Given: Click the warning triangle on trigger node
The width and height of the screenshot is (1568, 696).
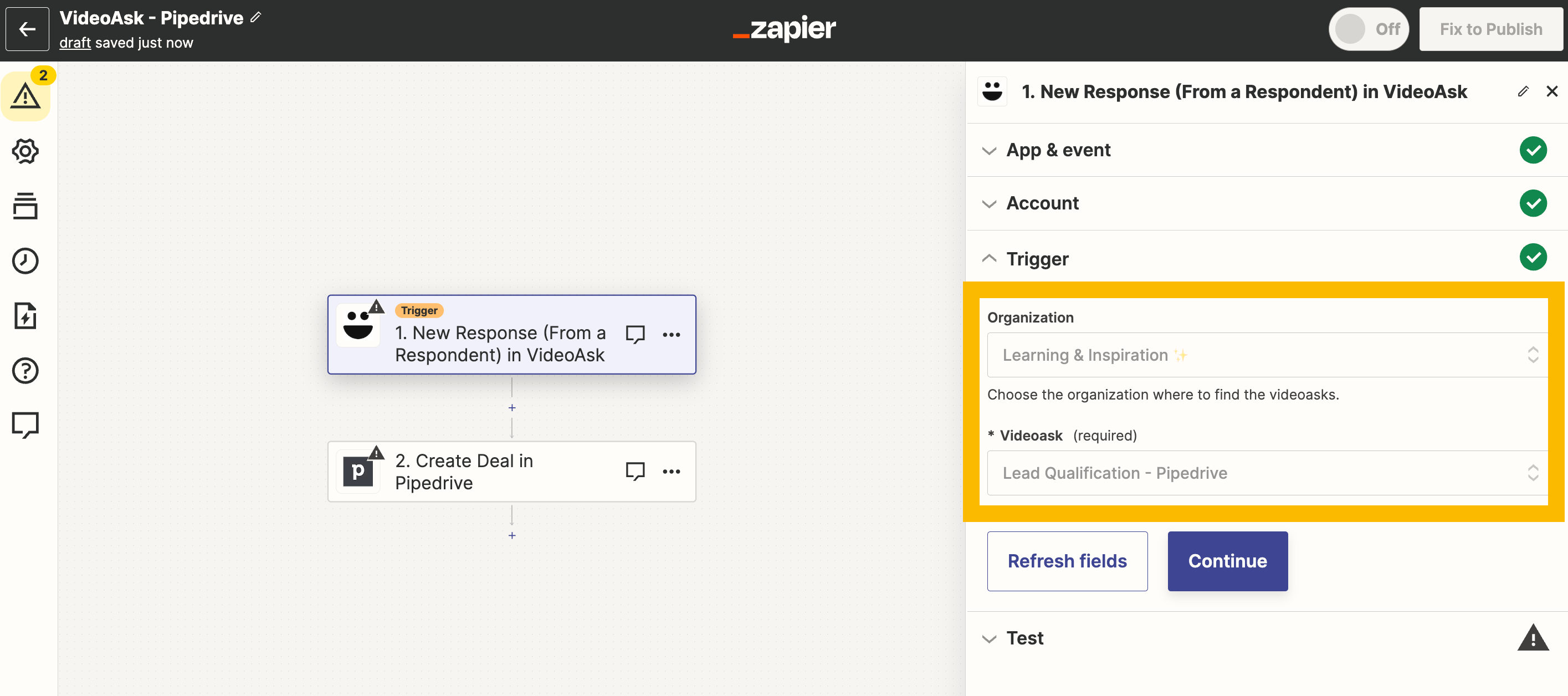Looking at the screenshot, I should (377, 307).
